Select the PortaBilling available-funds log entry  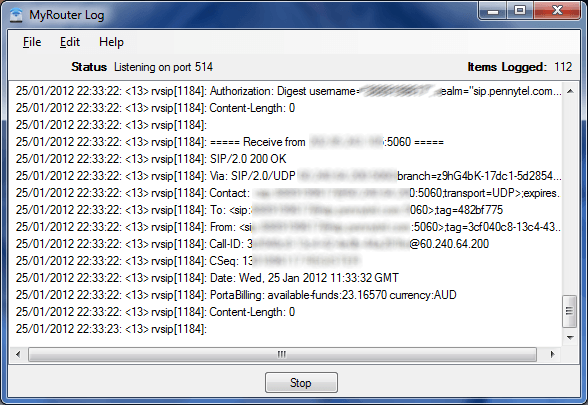tap(236, 295)
